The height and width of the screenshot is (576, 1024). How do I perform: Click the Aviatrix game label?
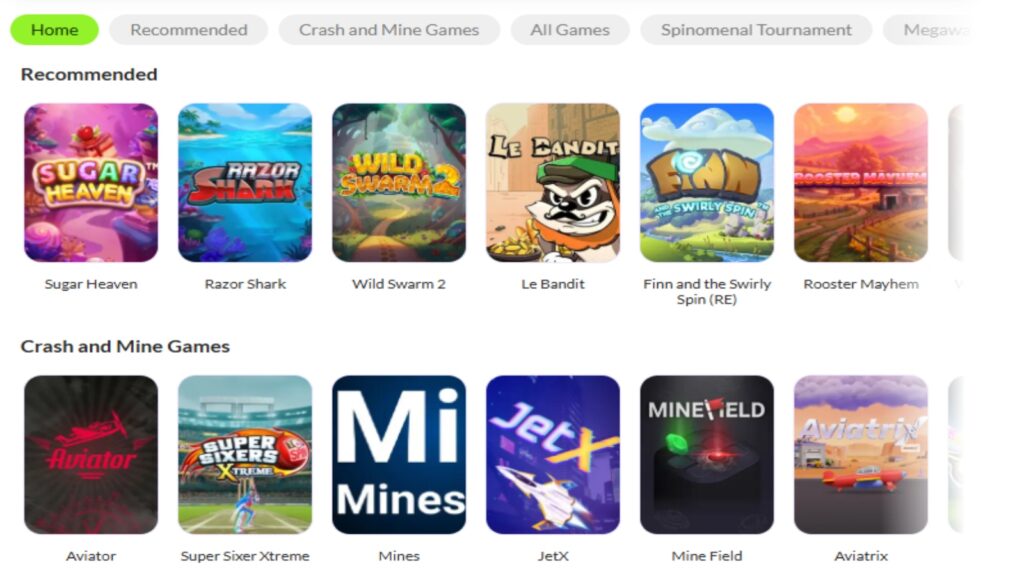(x=861, y=556)
